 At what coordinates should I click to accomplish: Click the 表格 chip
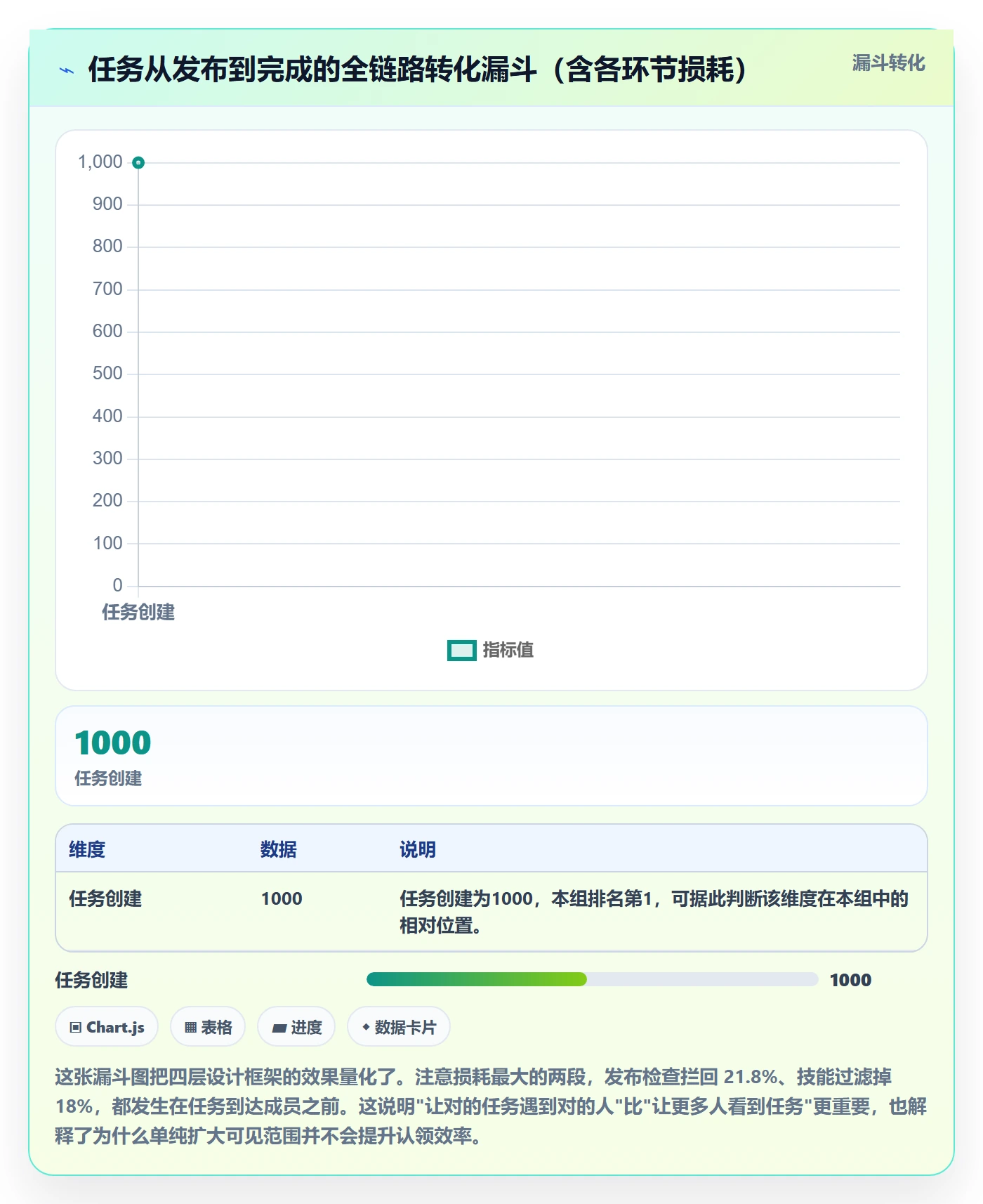click(208, 1027)
